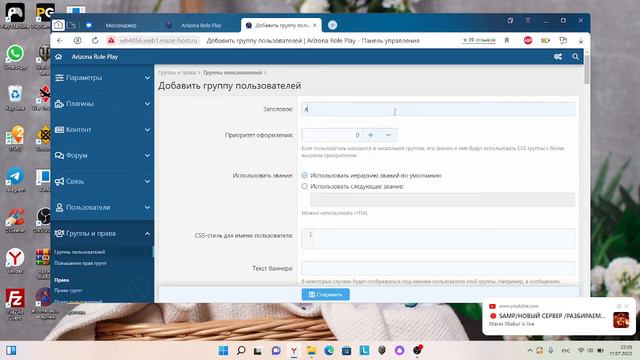Open the admin home icon beside Arizona Role Play

[58, 57]
